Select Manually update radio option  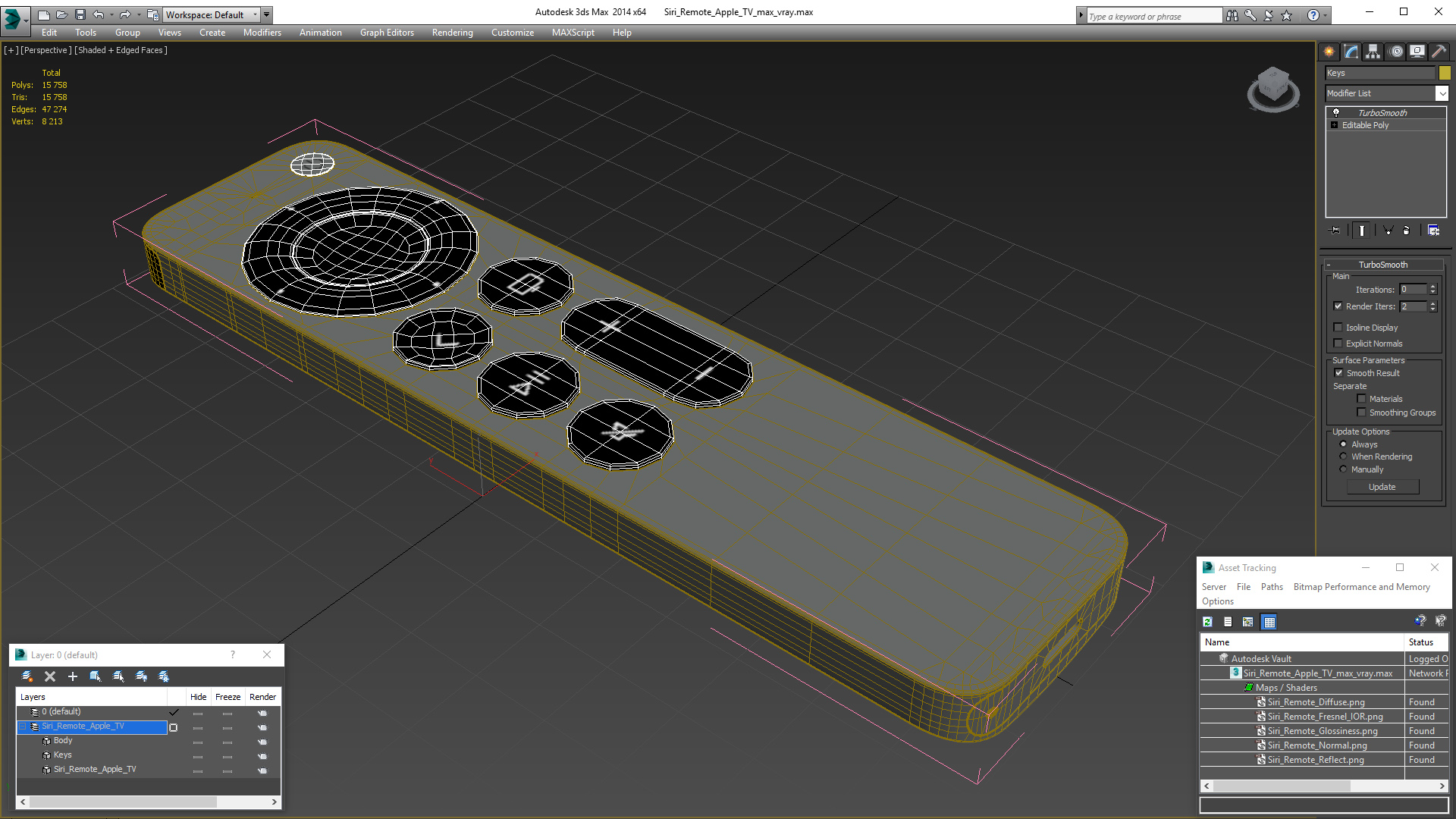[1344, 469]
